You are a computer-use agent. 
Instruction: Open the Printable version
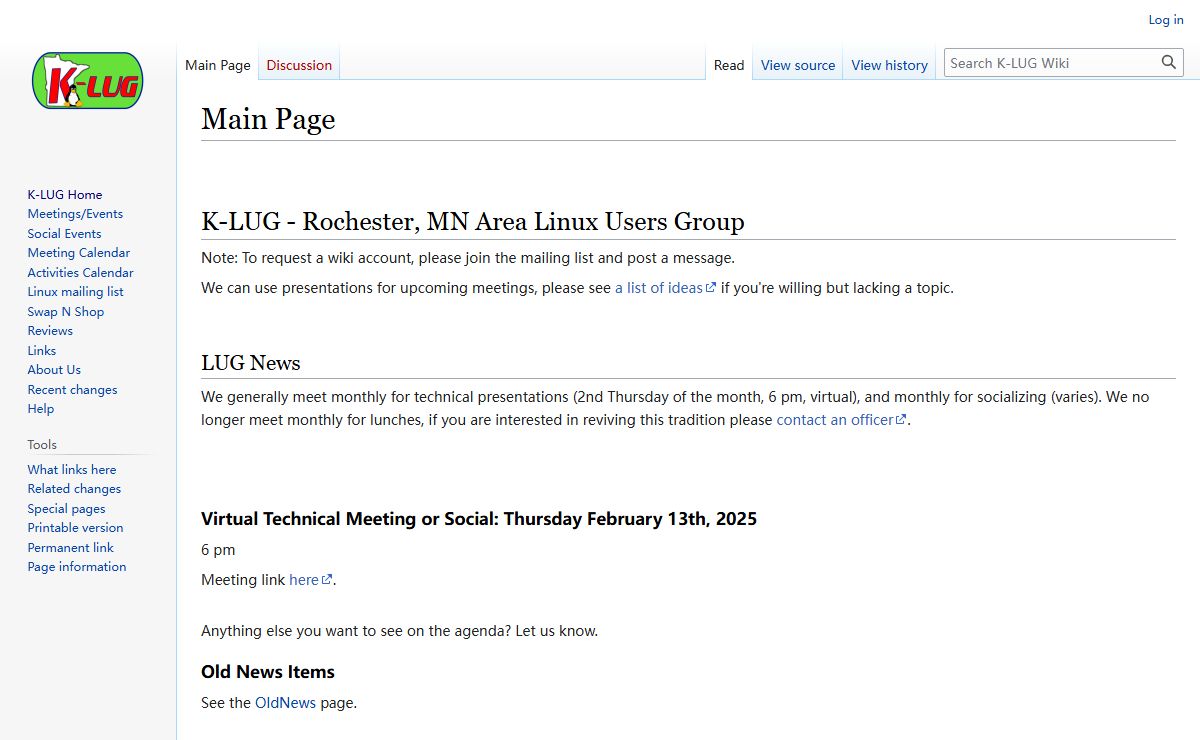click(x=75, y=527)
